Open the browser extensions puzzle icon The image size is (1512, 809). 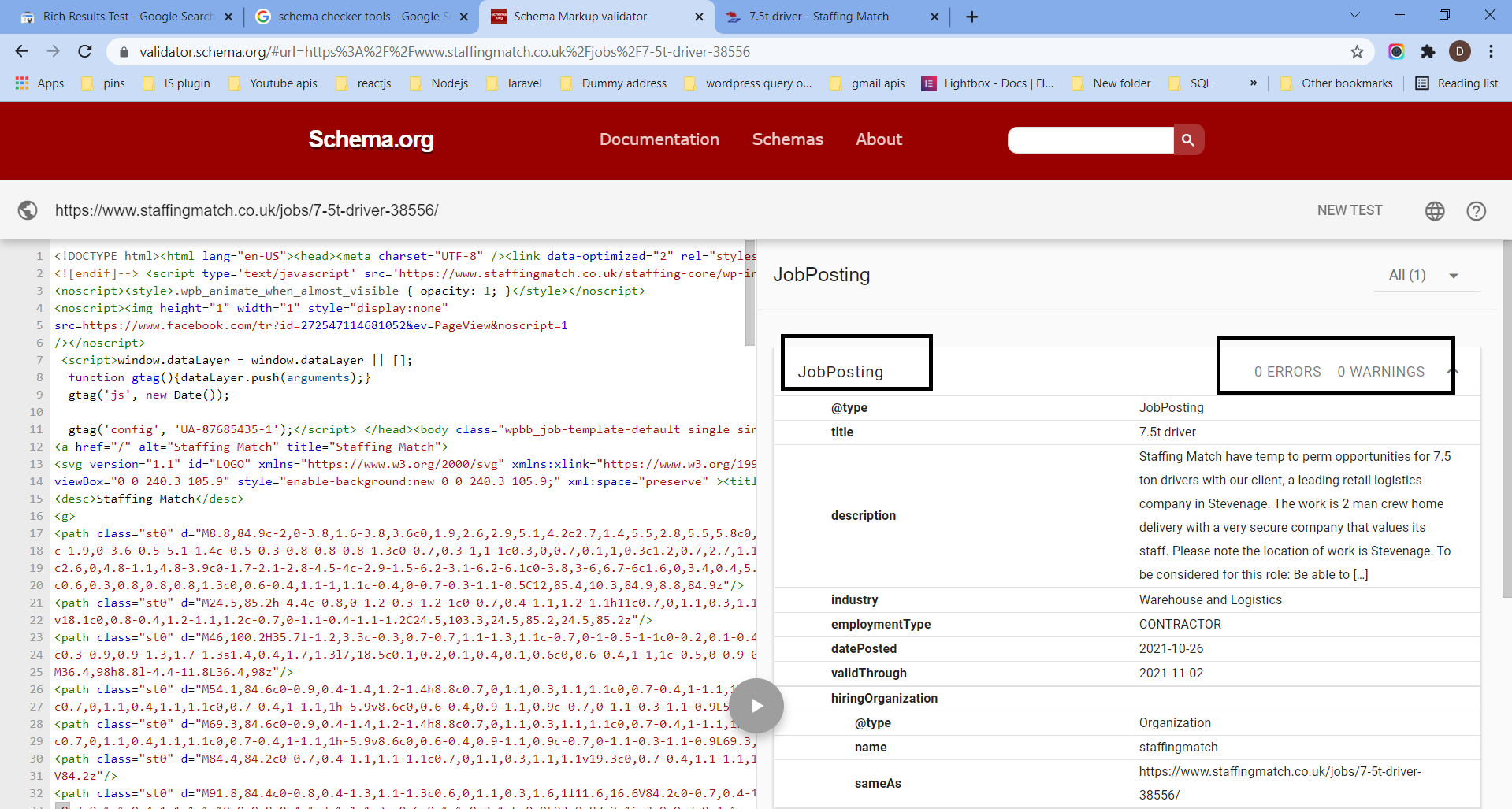[x=1428, y=52]
